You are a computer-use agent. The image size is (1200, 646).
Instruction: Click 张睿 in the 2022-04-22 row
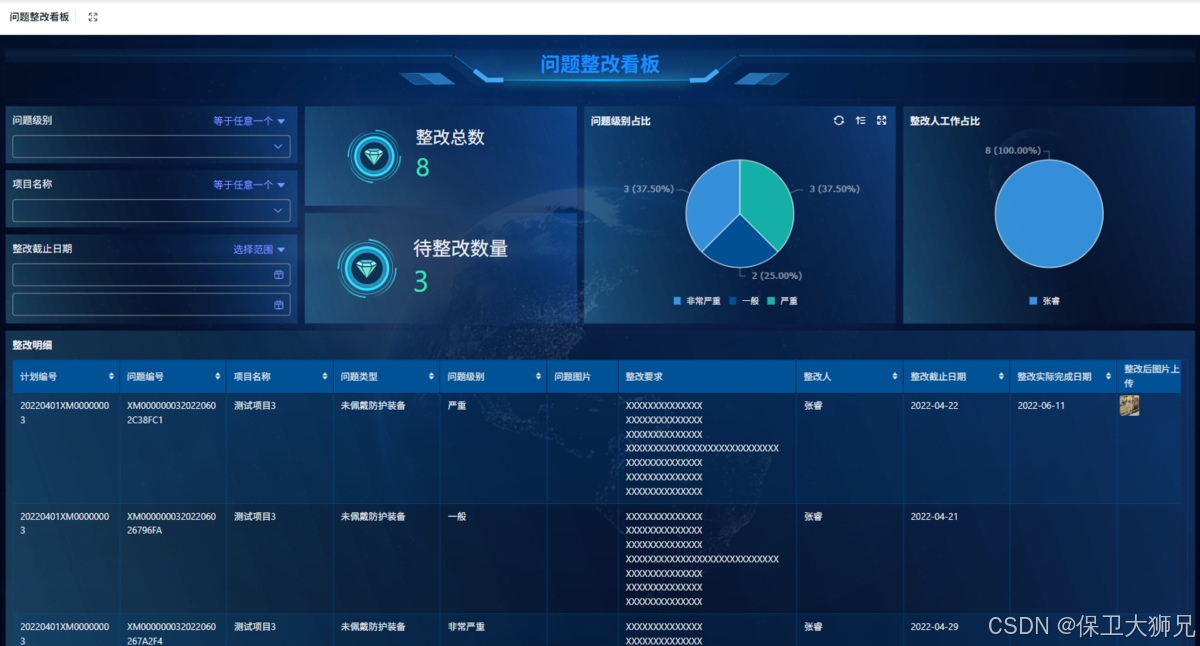813,406
